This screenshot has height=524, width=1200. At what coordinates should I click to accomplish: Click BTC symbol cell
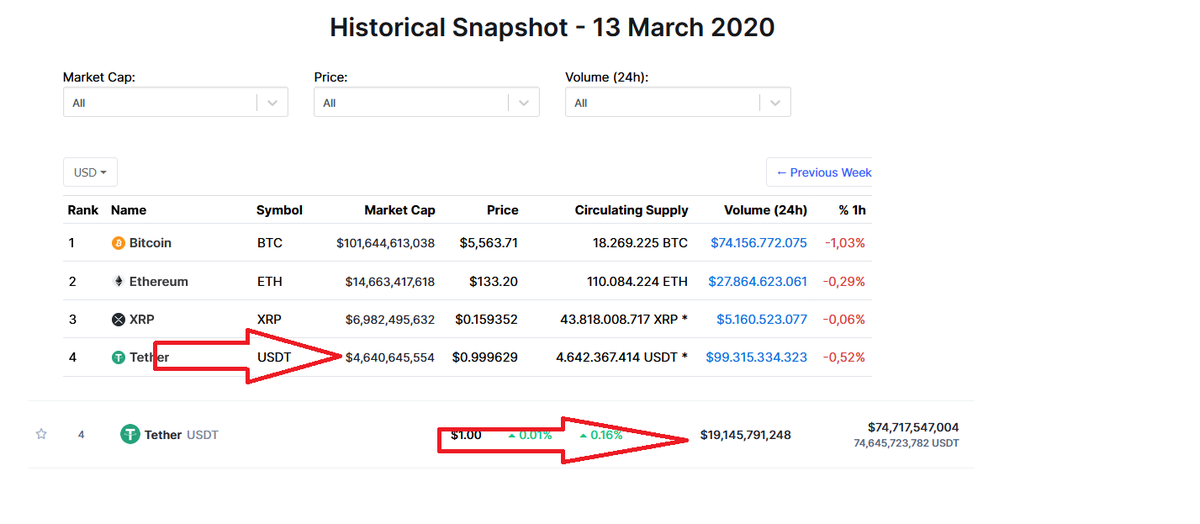click(270, 243)
